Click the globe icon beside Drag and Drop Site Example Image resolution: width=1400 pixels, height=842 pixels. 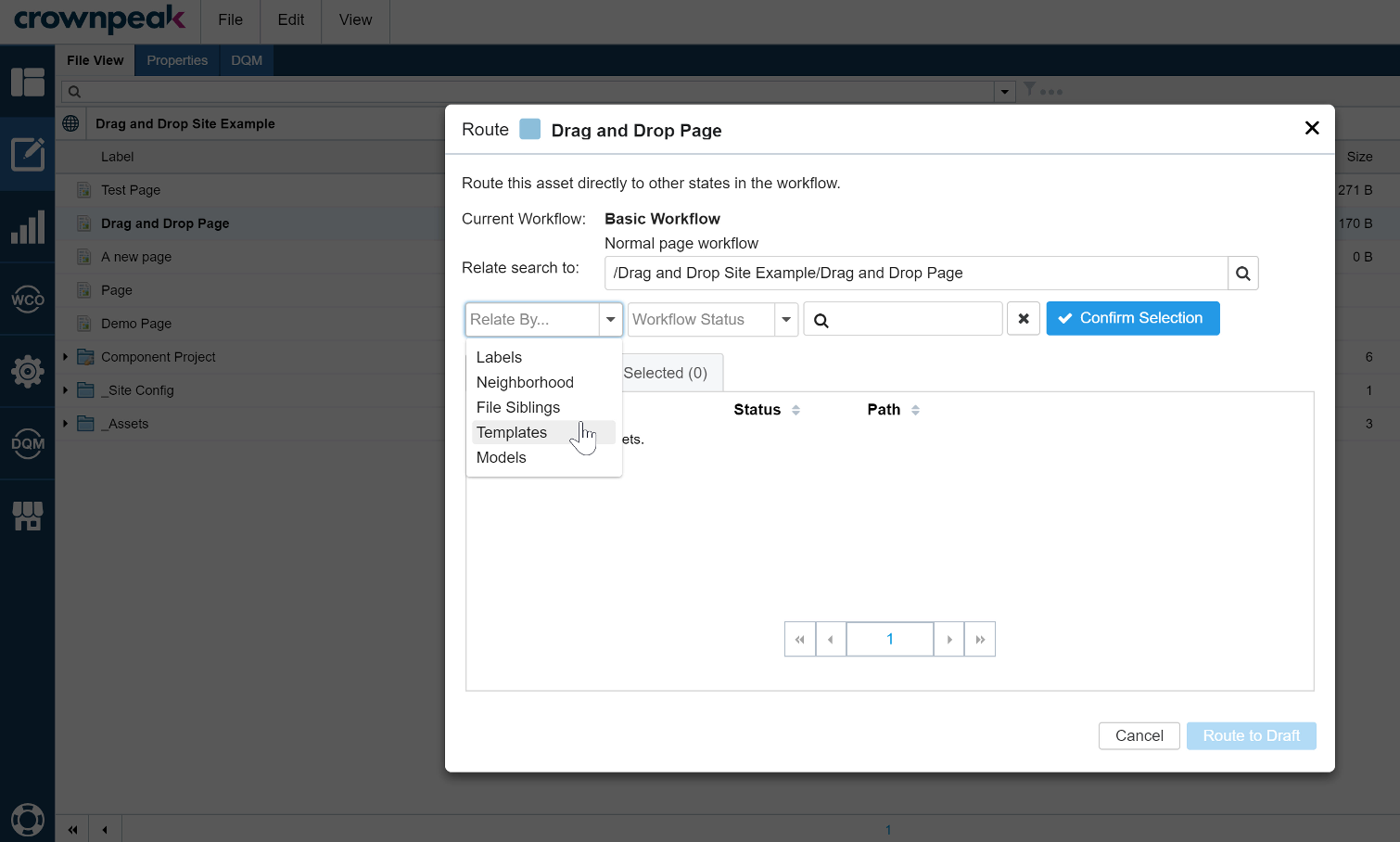pyautogui.click(x=70, y=123)
